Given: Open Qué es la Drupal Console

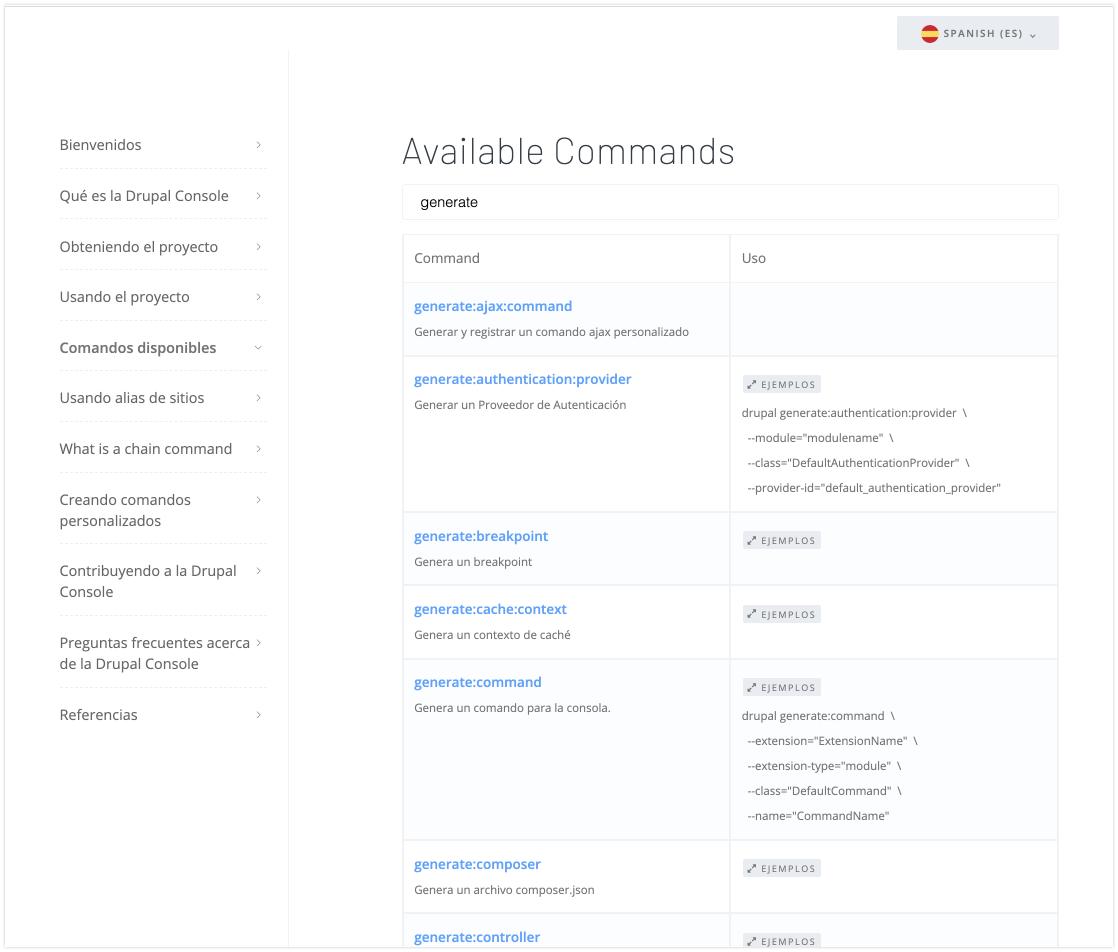Looking at the screenshot, I should 144,196.
